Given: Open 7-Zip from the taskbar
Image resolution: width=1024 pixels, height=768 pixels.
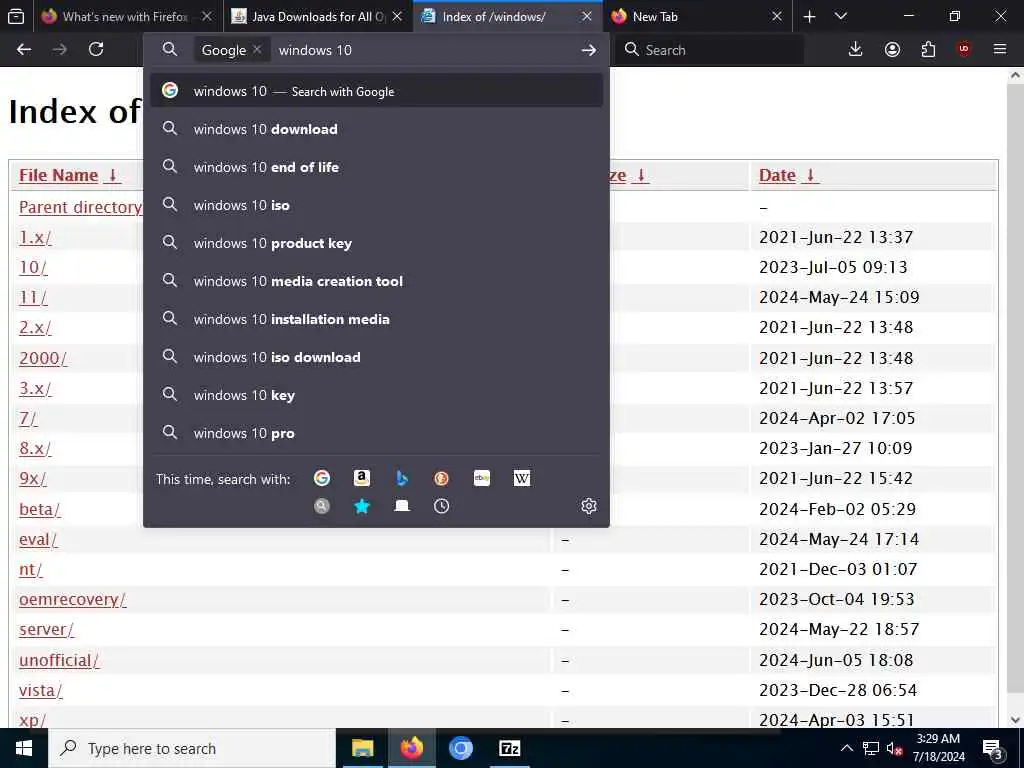Looking at the screenshot, I should [509, 748].
